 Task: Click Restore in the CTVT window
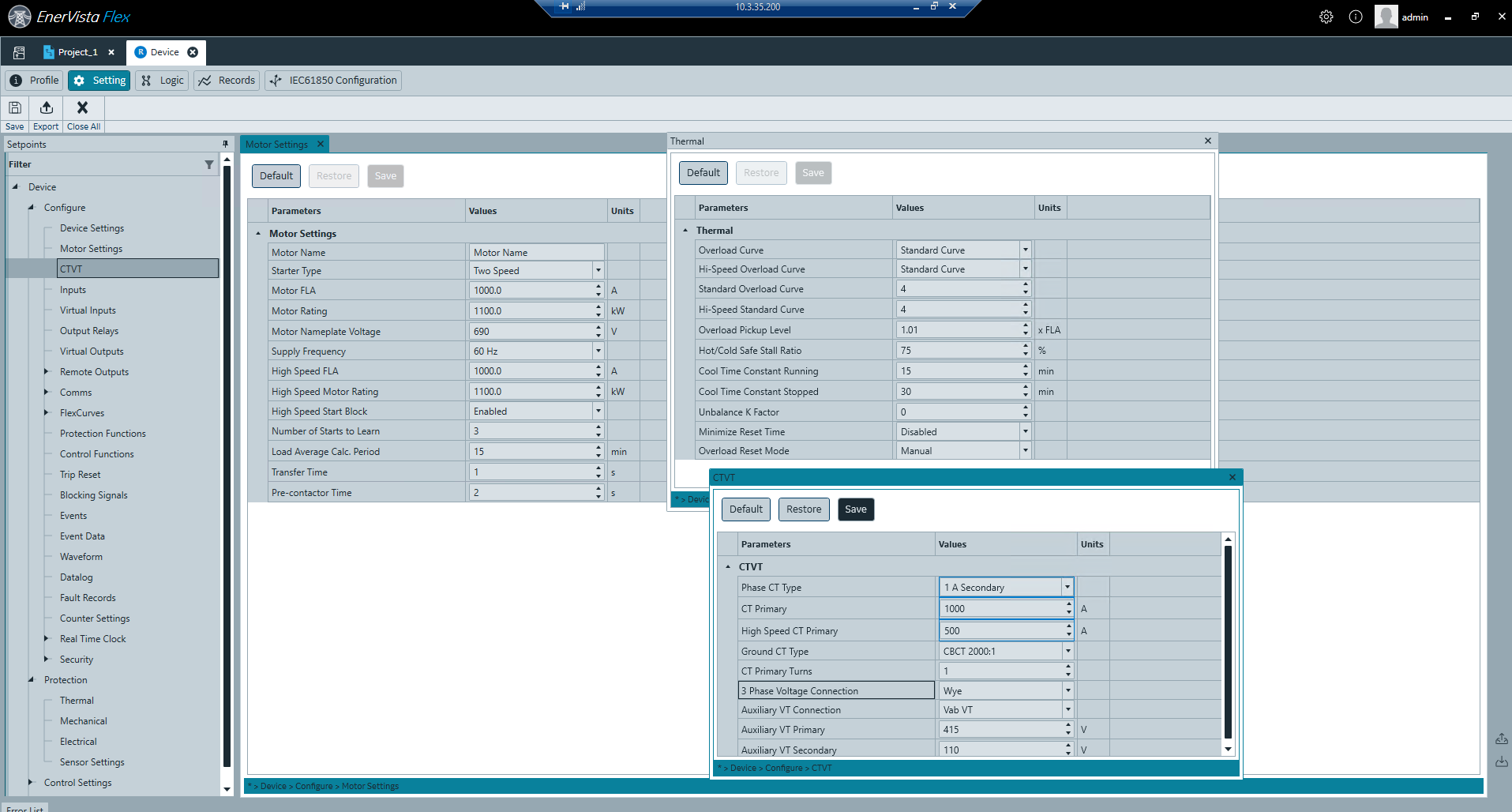point(804,509)
